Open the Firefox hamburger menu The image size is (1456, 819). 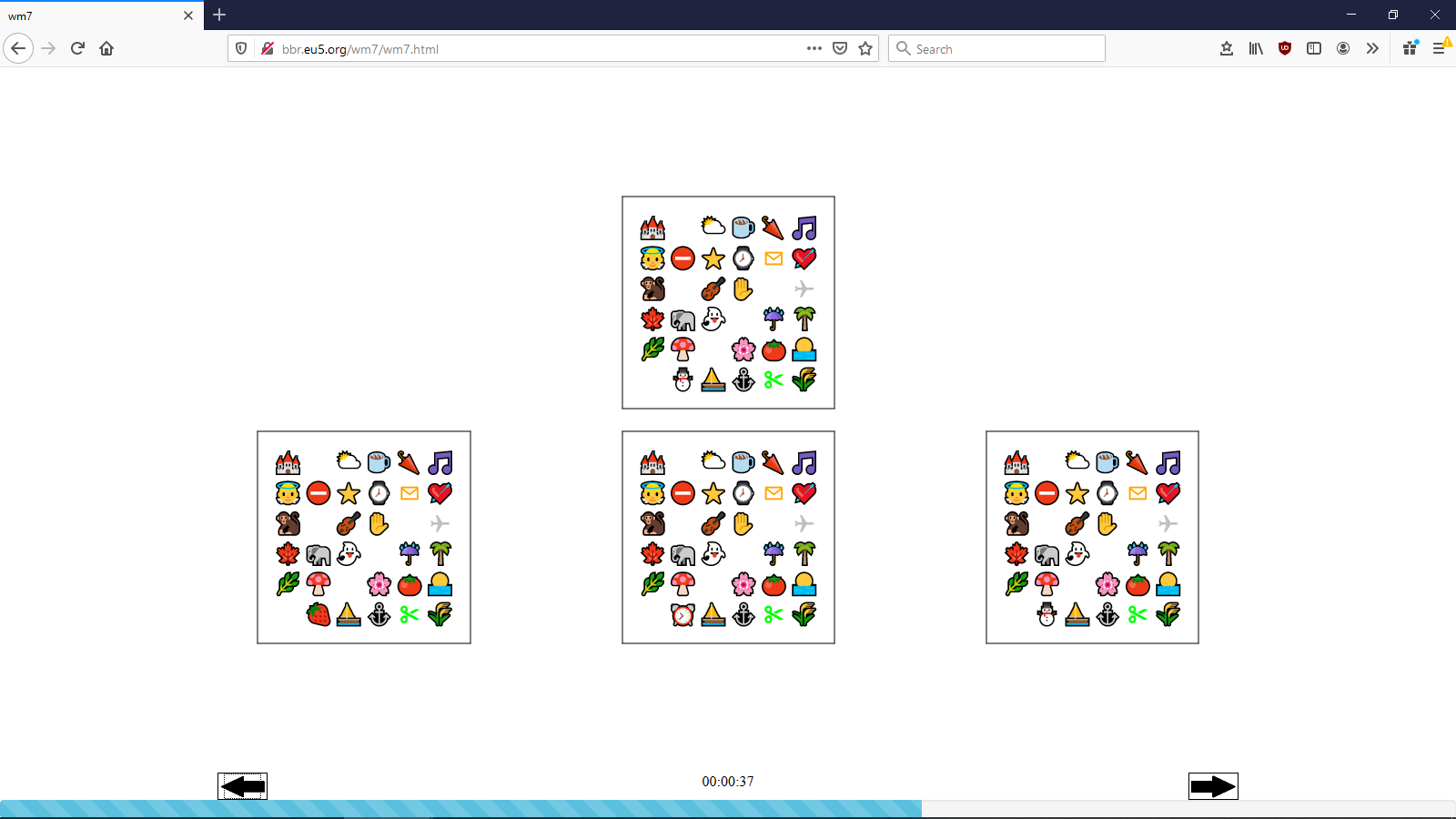coord(1440,48)
